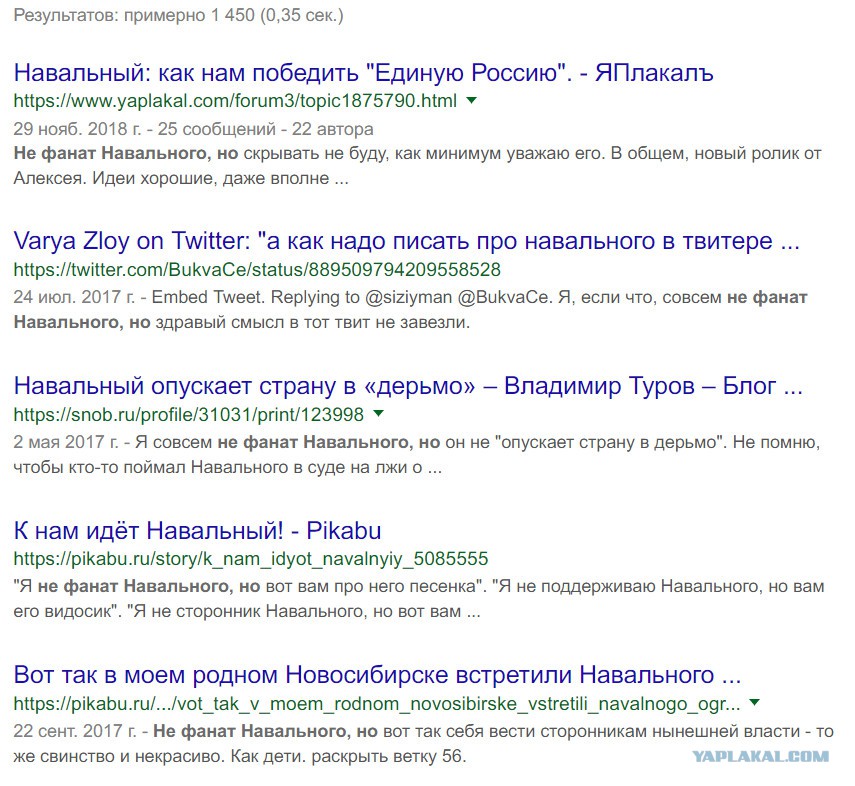Click the snippet dated 22 сент. 2017
This screenshot has width=855, height=786.
coord(424,743)
